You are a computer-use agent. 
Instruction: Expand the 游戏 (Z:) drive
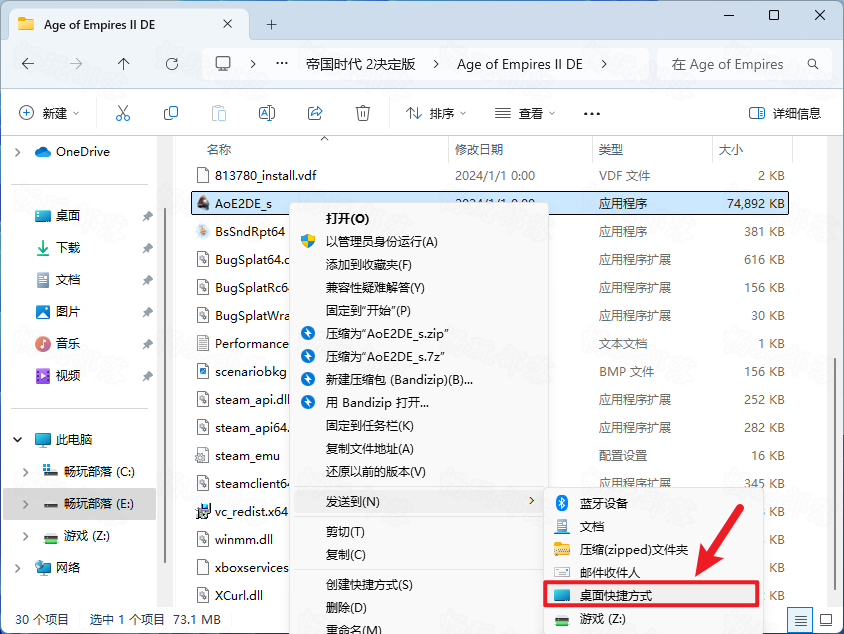point(25,536)
